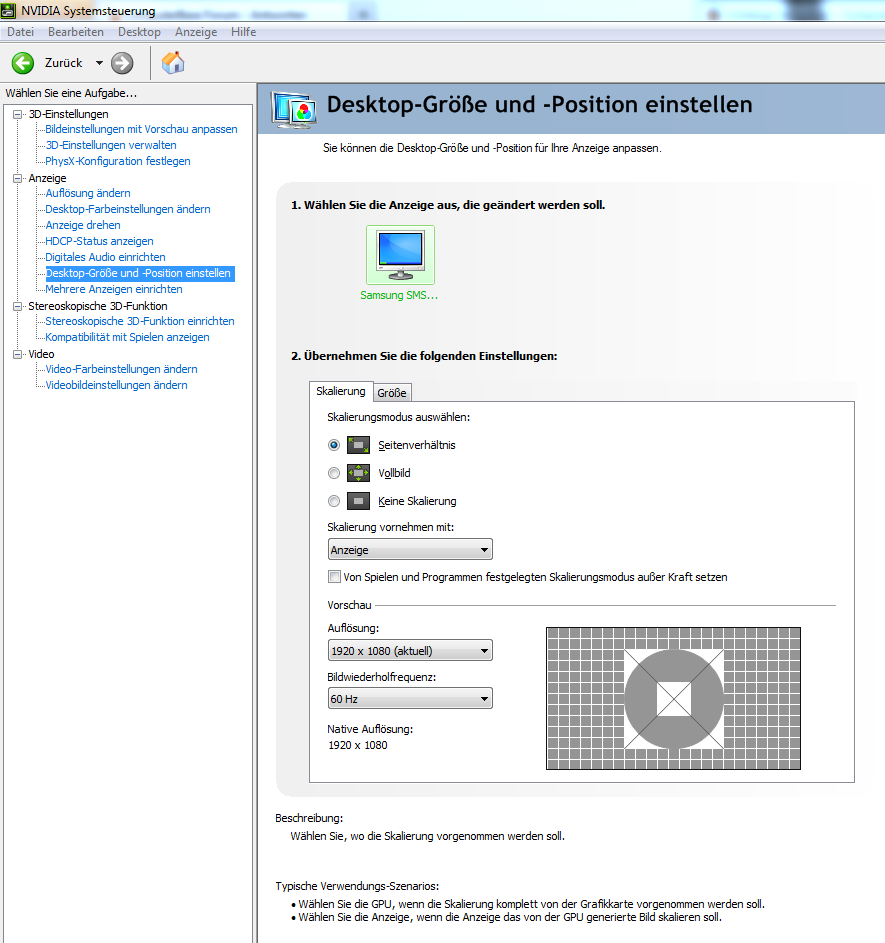Select the Keine Skalierung radio button
The width and height of the screenshot is (885, 943).
334,501
